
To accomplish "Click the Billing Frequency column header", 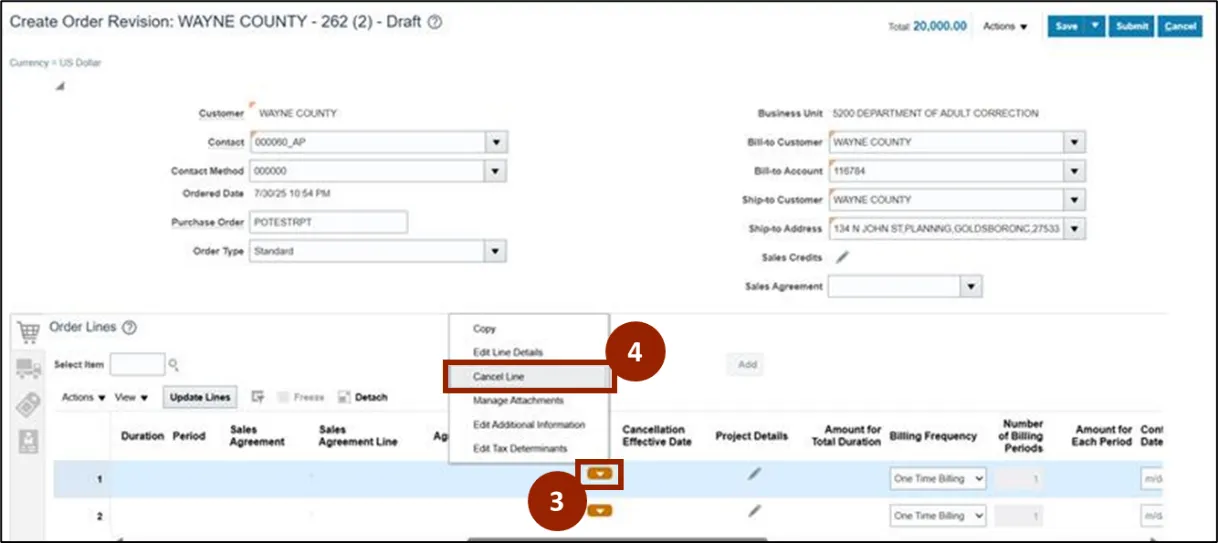I will click(932, 436).
